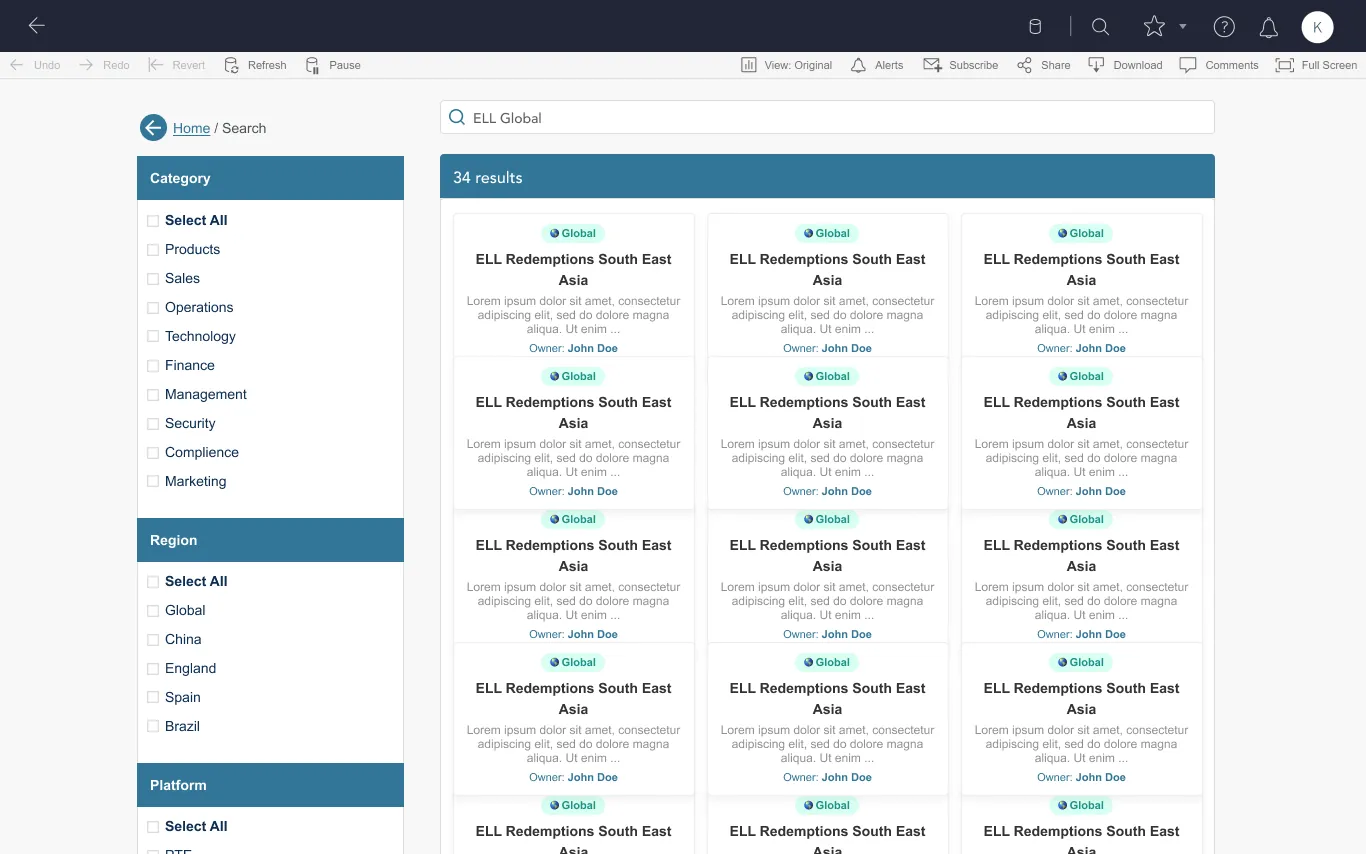Select the China region checkbox
Viewport: 1366px width, 854px height.
point(153,639)
